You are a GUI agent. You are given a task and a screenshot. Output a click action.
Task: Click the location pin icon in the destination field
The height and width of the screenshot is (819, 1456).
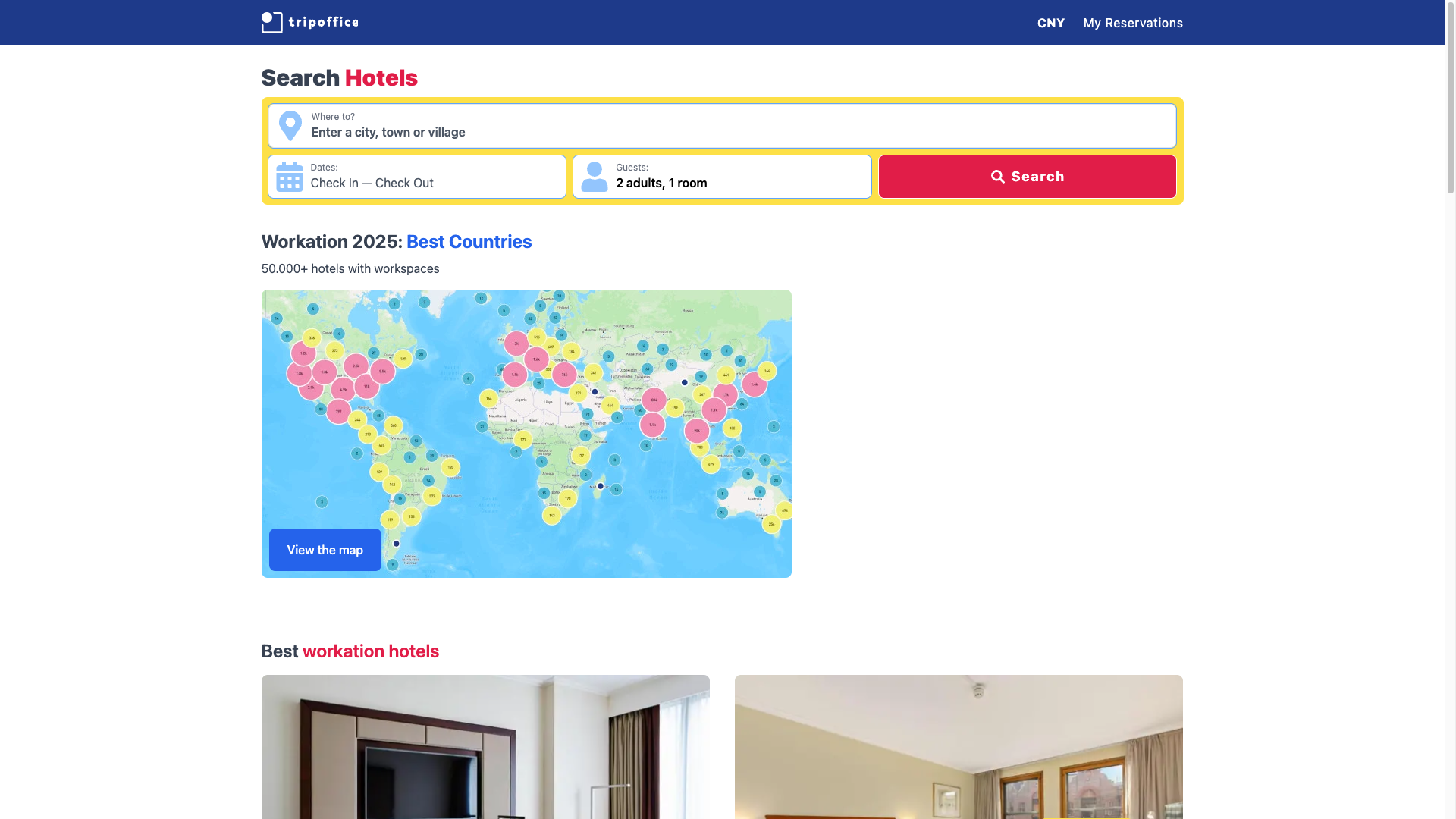point(290,126)
